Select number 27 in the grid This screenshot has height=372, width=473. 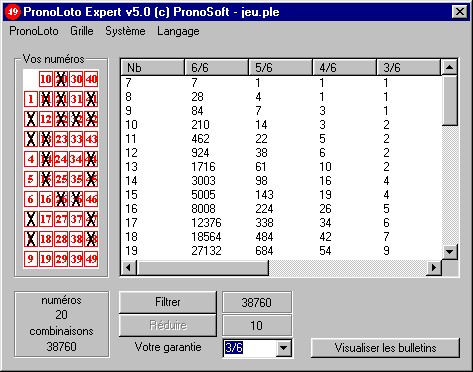click(61, 219)
